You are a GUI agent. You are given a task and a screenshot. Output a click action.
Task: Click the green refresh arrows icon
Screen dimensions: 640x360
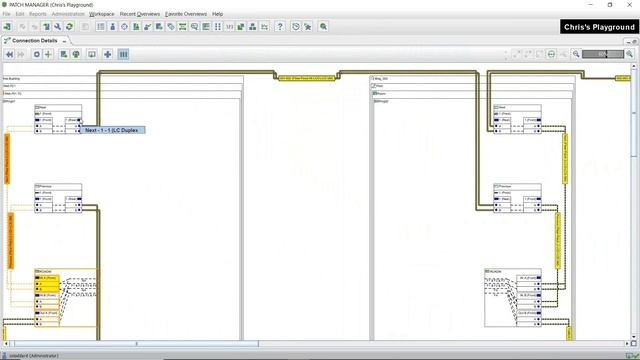(69, 27)
